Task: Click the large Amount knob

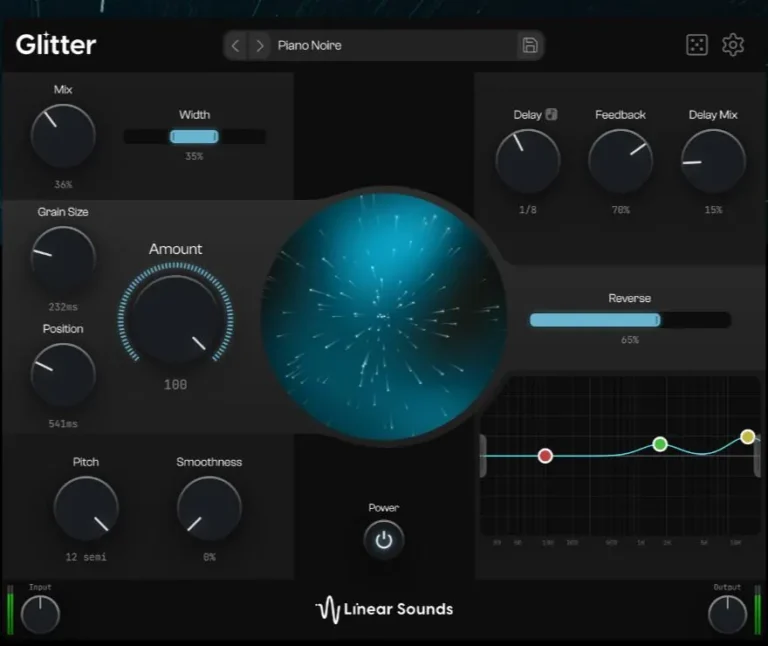Action: pos(176,319)
